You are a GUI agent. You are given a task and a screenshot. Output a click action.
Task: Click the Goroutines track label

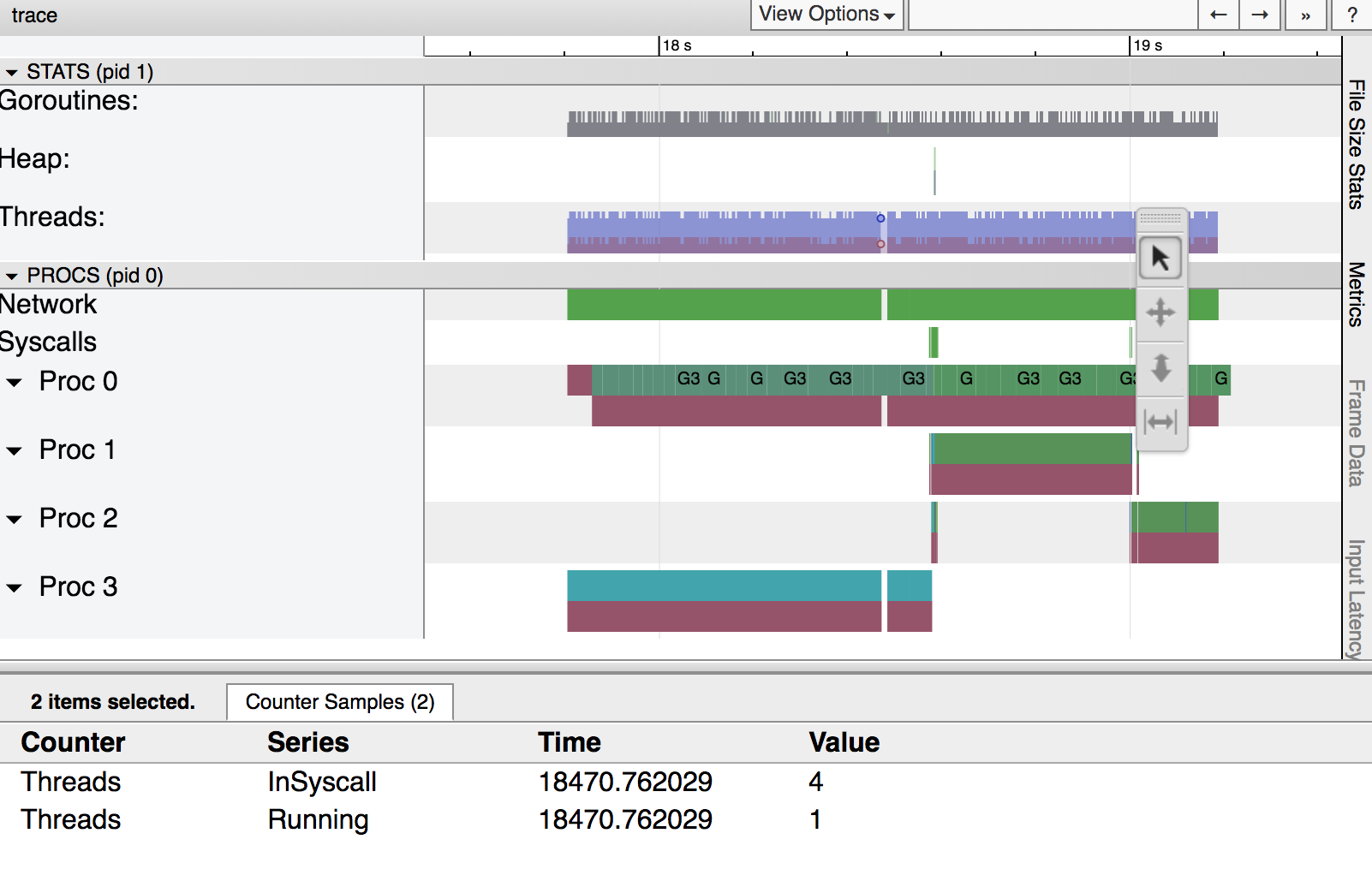pyautogui.click(x=69, y=101)
